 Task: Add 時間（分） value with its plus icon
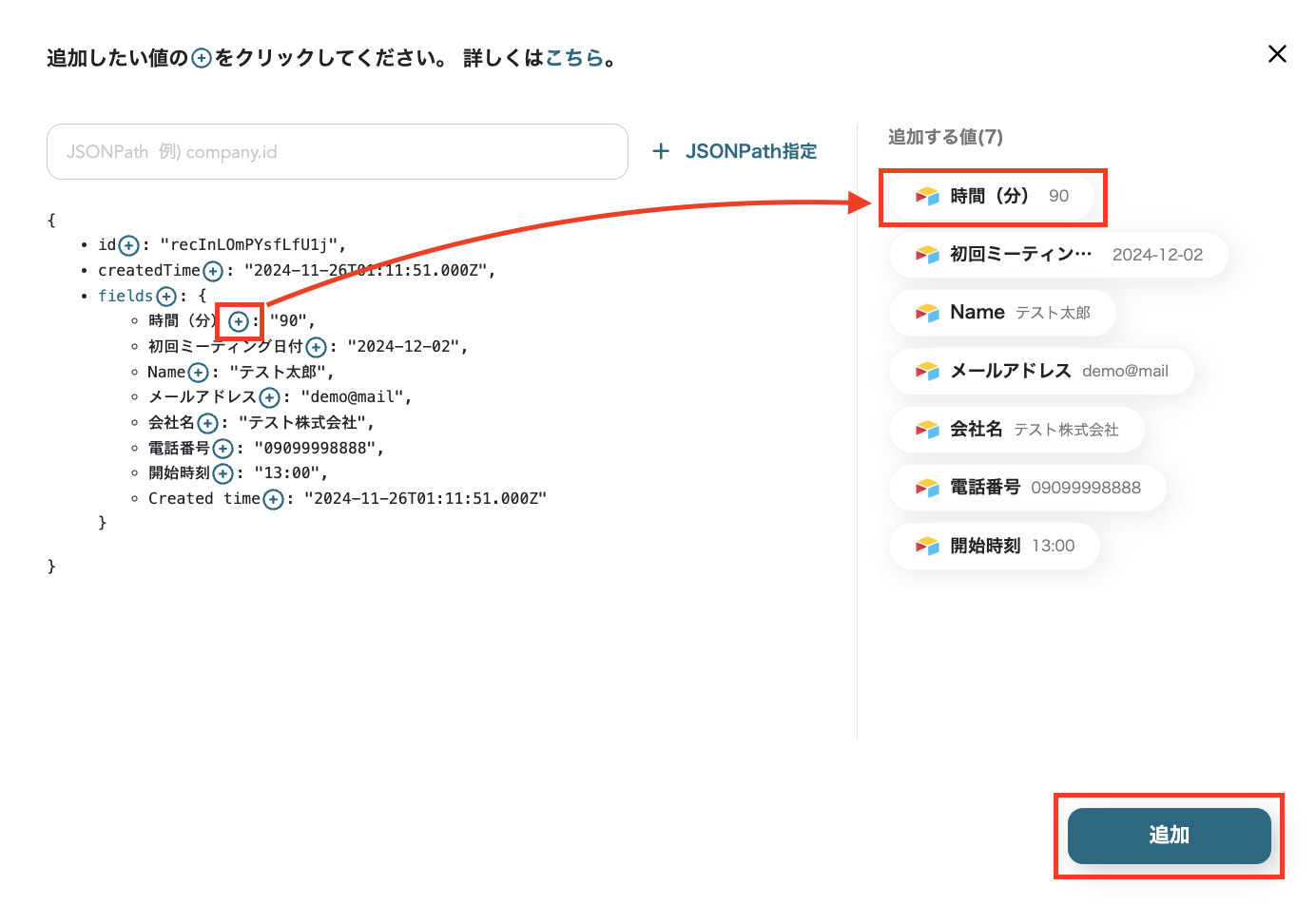click(239, 322)
